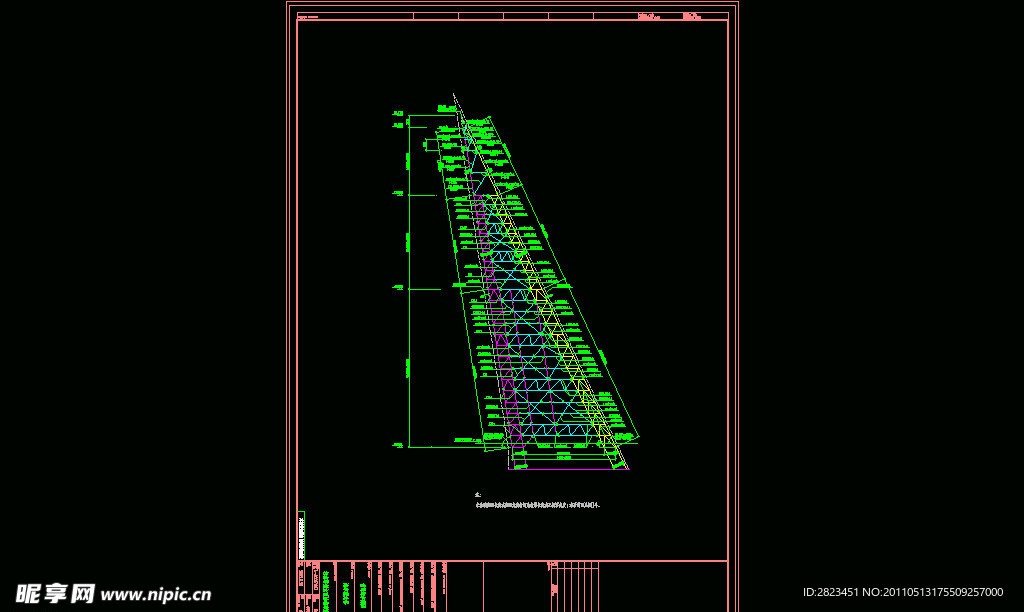
Task: Select the small green rectangle near truss top
Action: pos(432,145)
